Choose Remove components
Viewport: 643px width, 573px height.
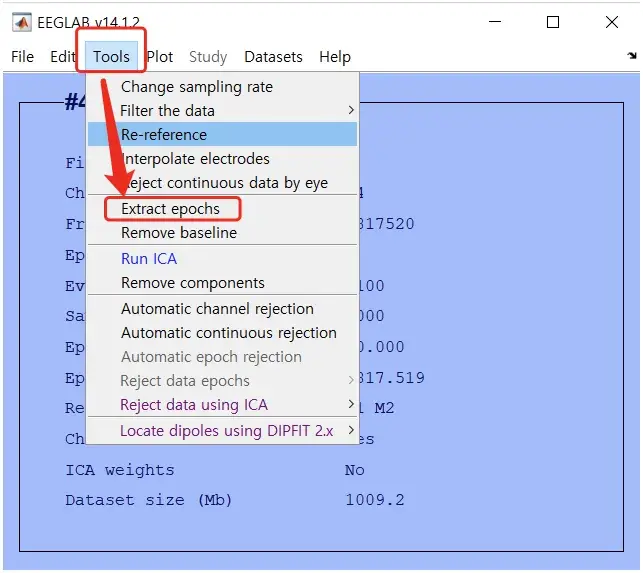pyautogui.click(x=193, y=283)
